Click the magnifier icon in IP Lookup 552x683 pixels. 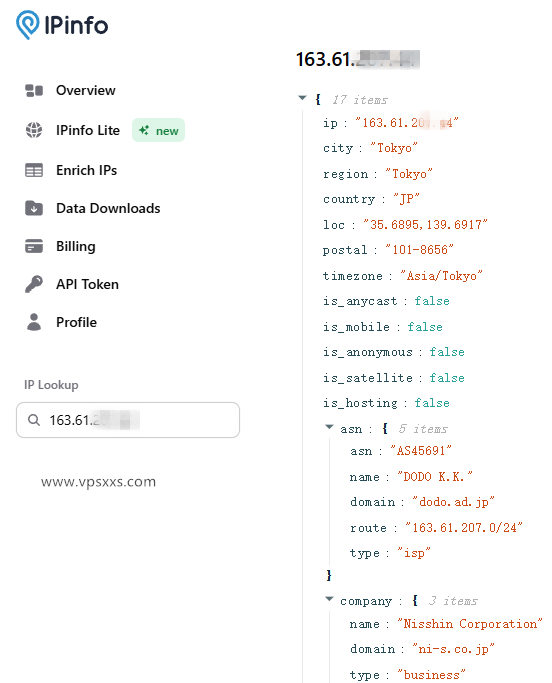(34, 420)
